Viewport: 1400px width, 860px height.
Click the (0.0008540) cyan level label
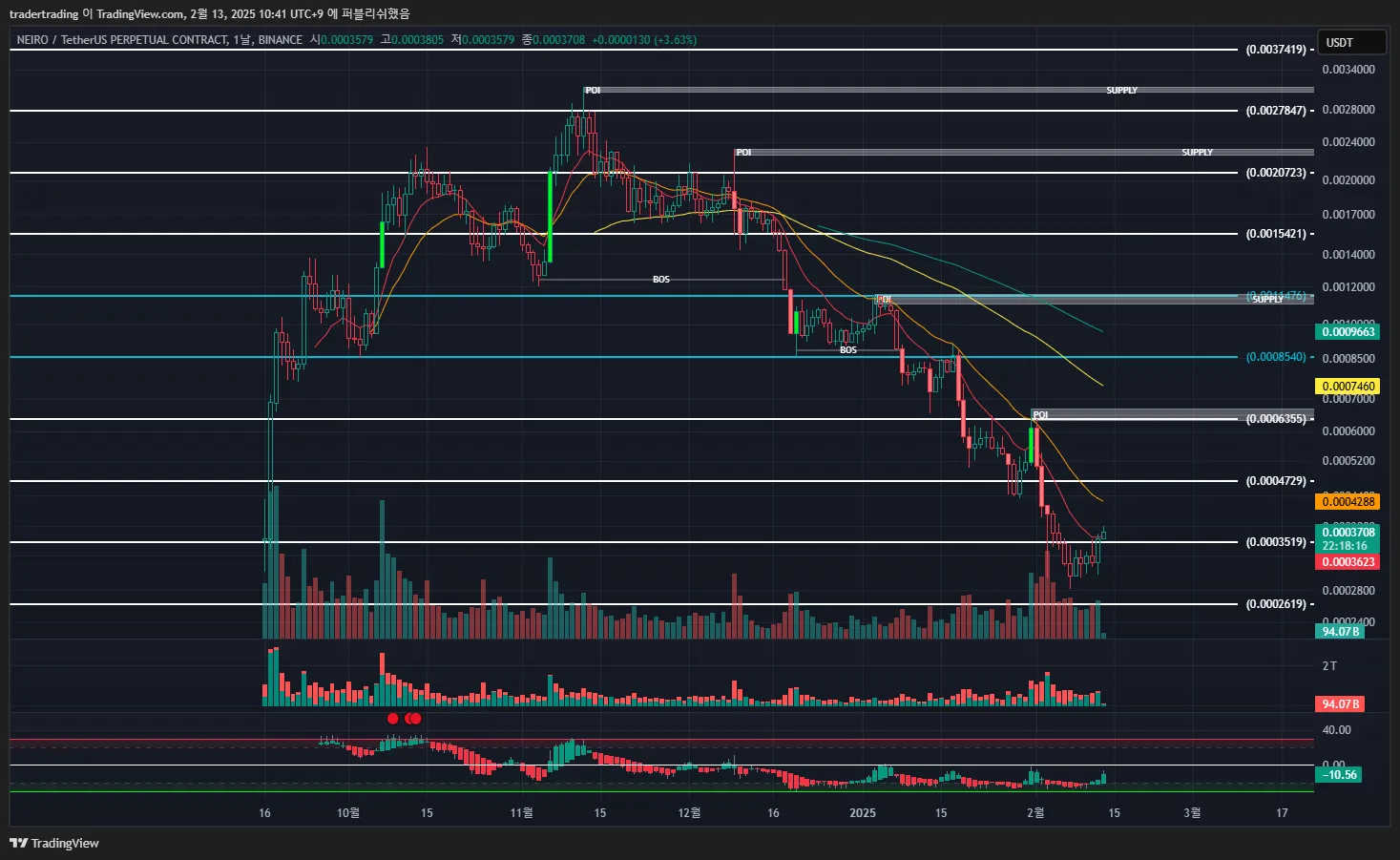click(x=1276, y=357)
